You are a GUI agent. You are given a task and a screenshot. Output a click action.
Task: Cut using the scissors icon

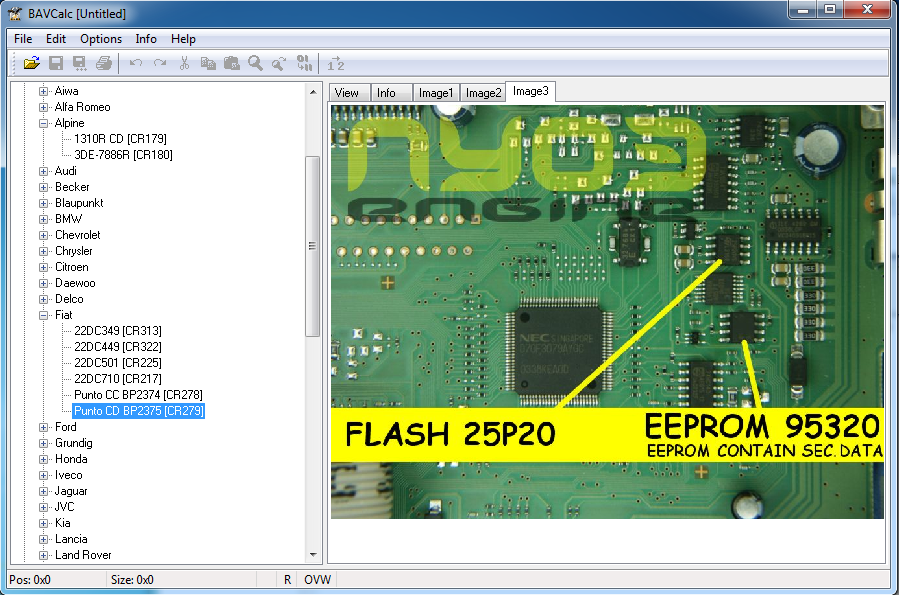(184, 63)
